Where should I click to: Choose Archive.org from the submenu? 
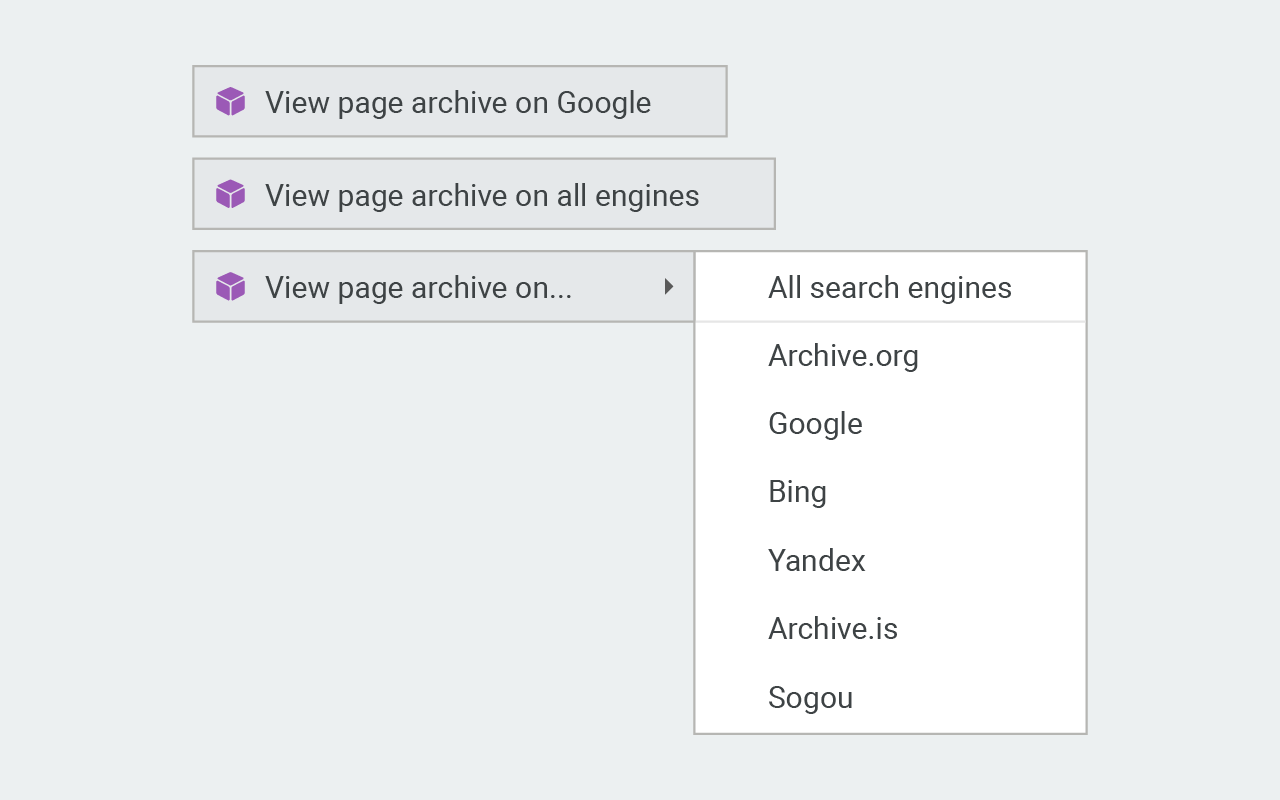tap(890, 356)
